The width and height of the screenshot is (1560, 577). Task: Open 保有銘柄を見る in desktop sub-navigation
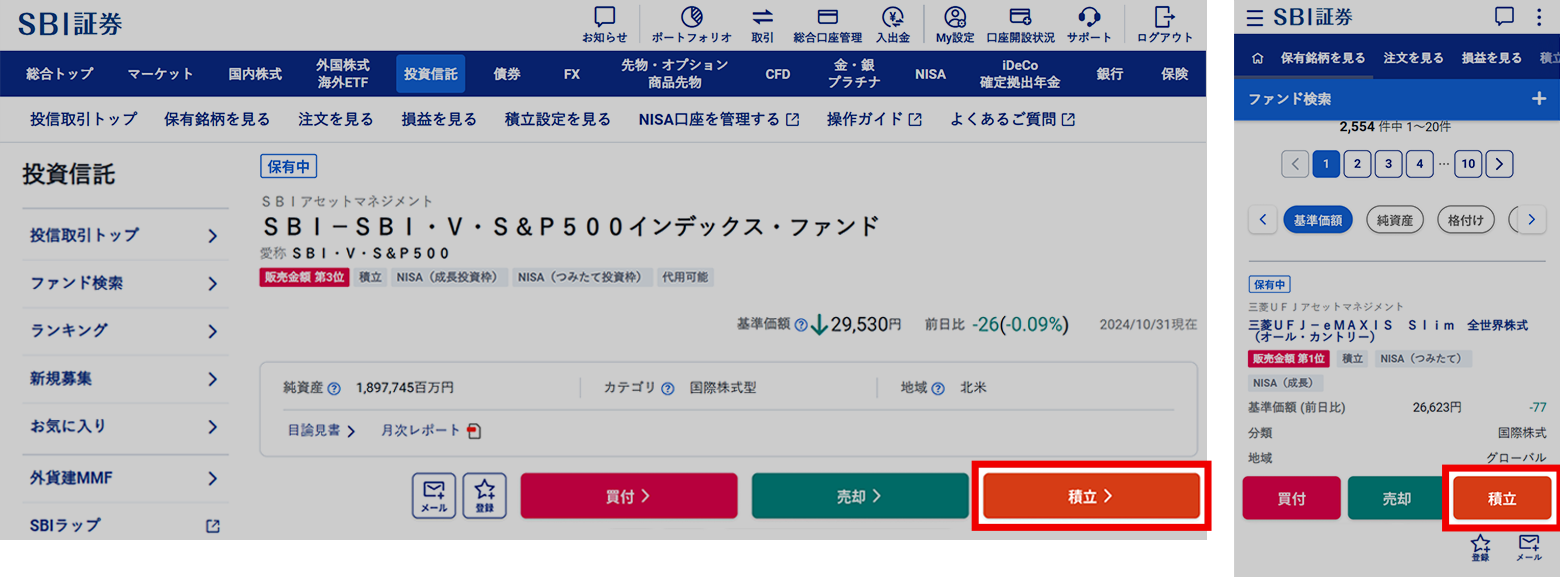[217, 119]
